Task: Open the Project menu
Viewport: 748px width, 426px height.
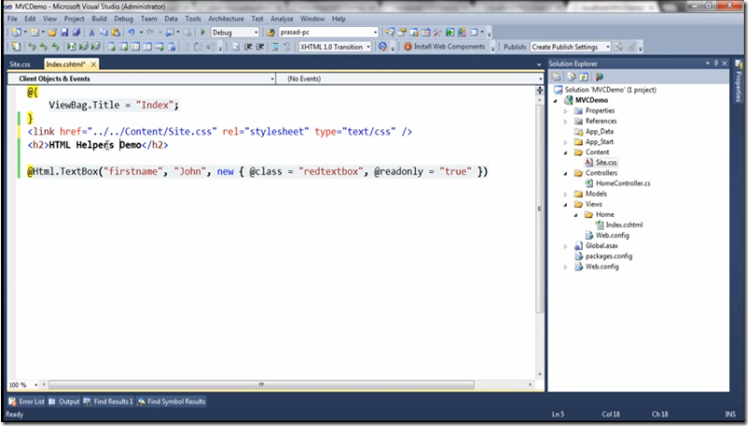Action: tap(74, 19)
